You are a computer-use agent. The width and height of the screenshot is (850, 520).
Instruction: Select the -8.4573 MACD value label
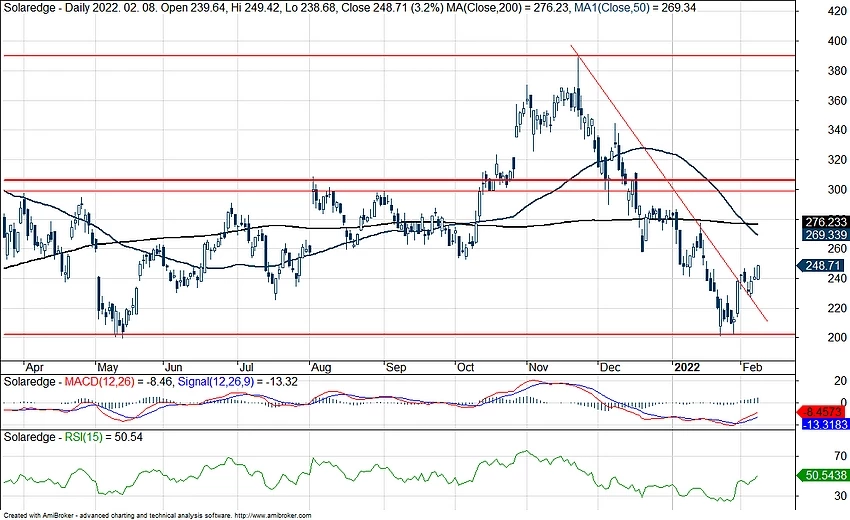tap(825, 412)
